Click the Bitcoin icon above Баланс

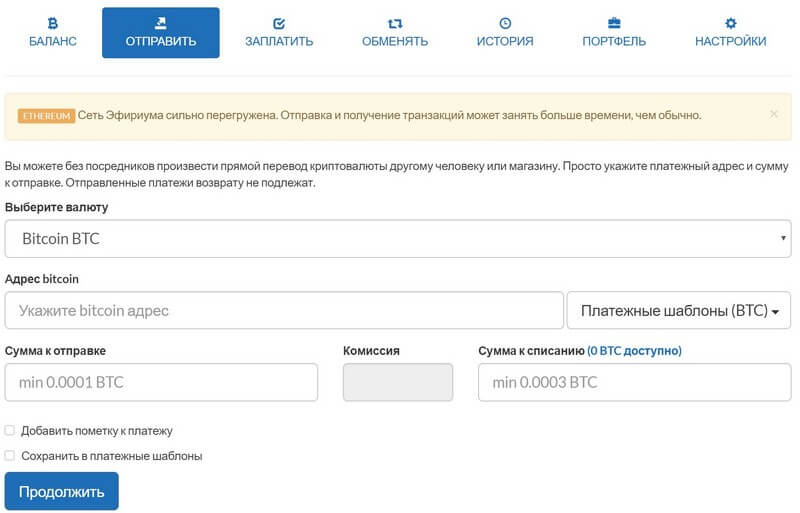52,22
